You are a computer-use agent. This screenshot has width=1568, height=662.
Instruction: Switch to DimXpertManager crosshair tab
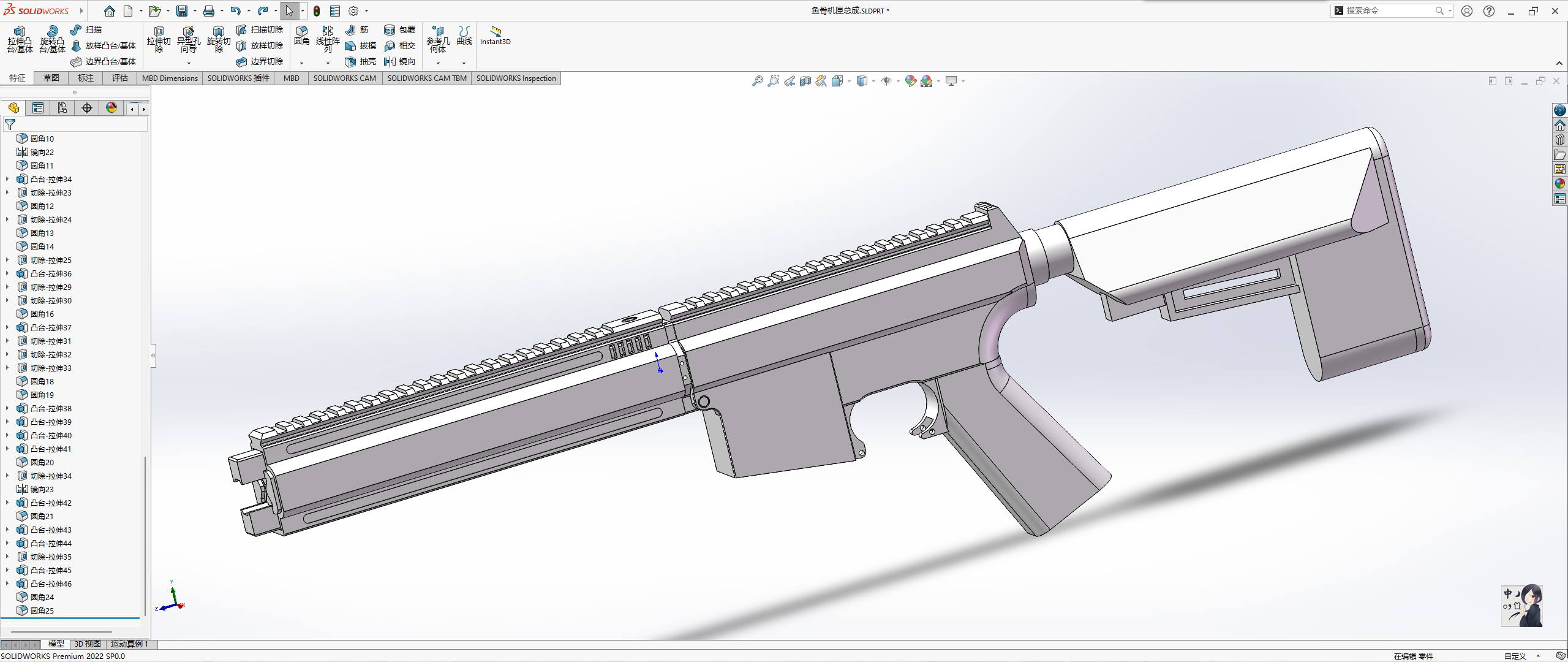[87, 108]
